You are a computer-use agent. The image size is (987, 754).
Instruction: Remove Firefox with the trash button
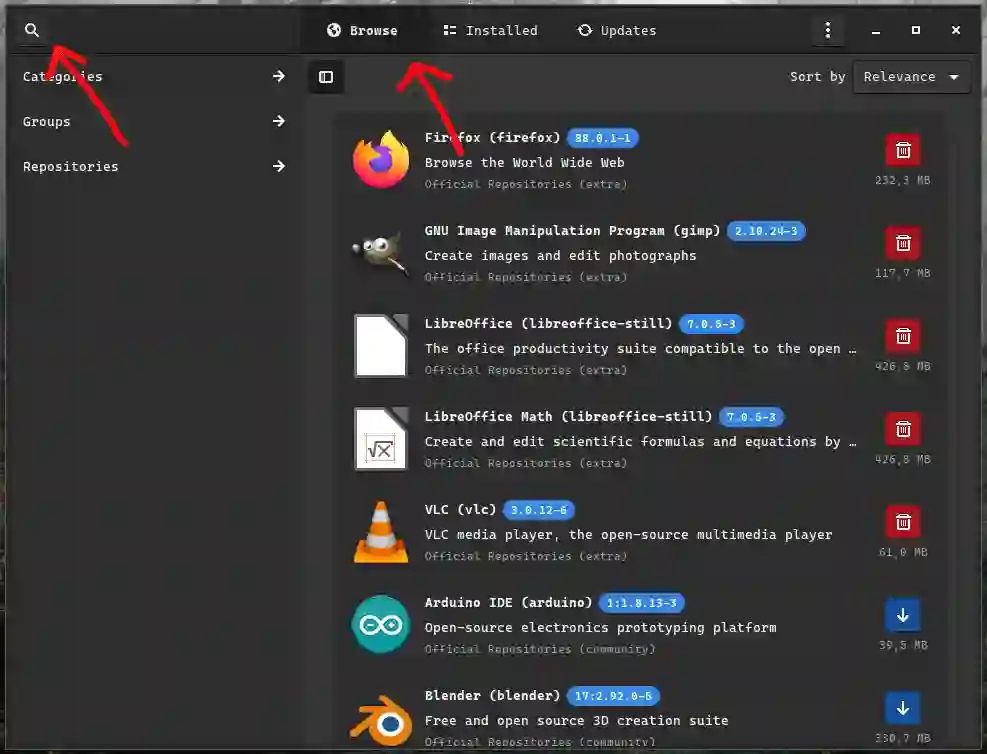(x=903, y=150)
